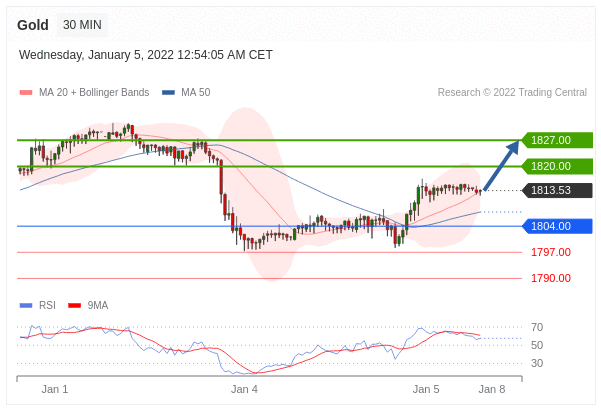This screenshot has width=601, height=413.
Task: Click the MA 20 + Bollinger Bands swatch
Action: (26, 92)
